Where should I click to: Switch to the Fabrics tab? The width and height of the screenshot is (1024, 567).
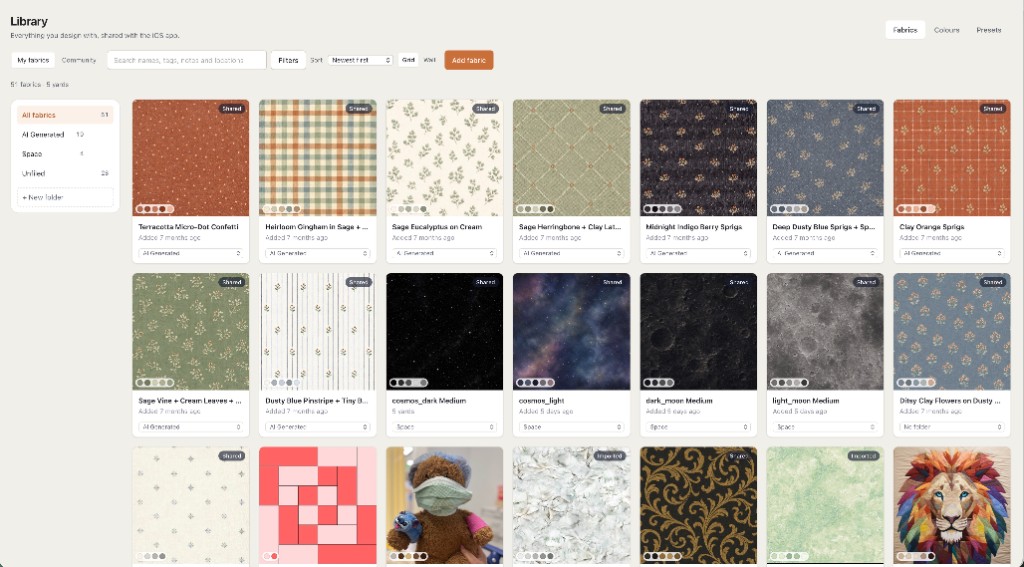click(904, 30)
